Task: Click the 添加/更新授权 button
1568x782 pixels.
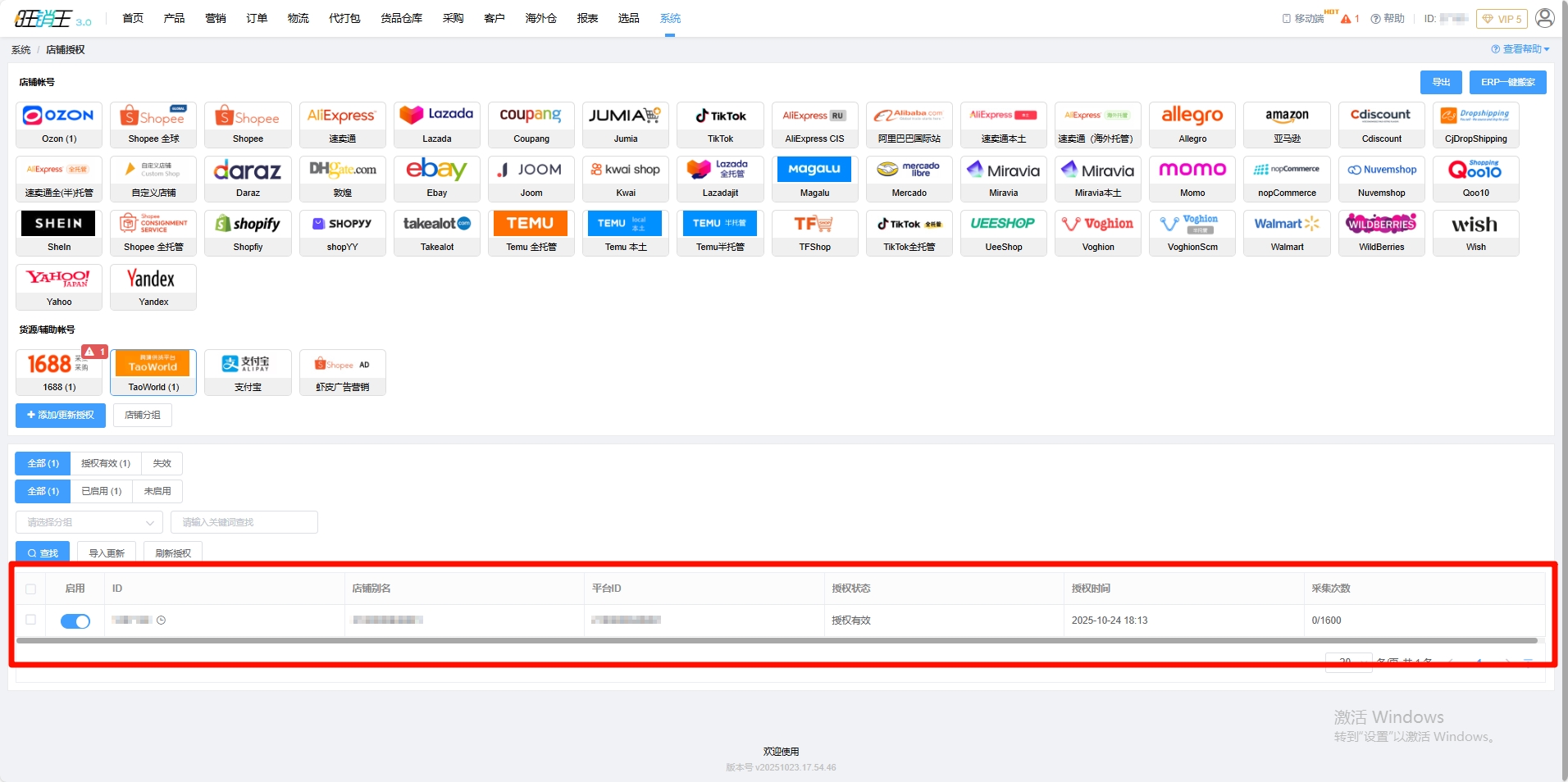Action: click(61, 416)
